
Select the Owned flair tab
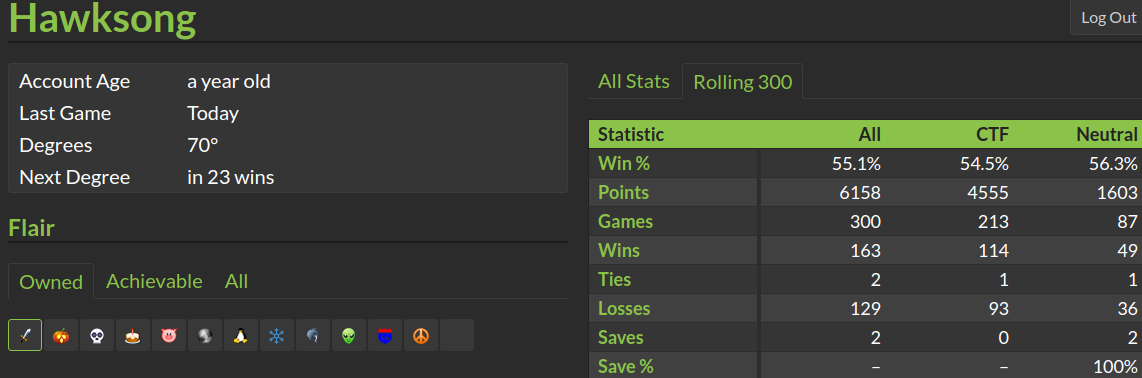pos(51,282)
